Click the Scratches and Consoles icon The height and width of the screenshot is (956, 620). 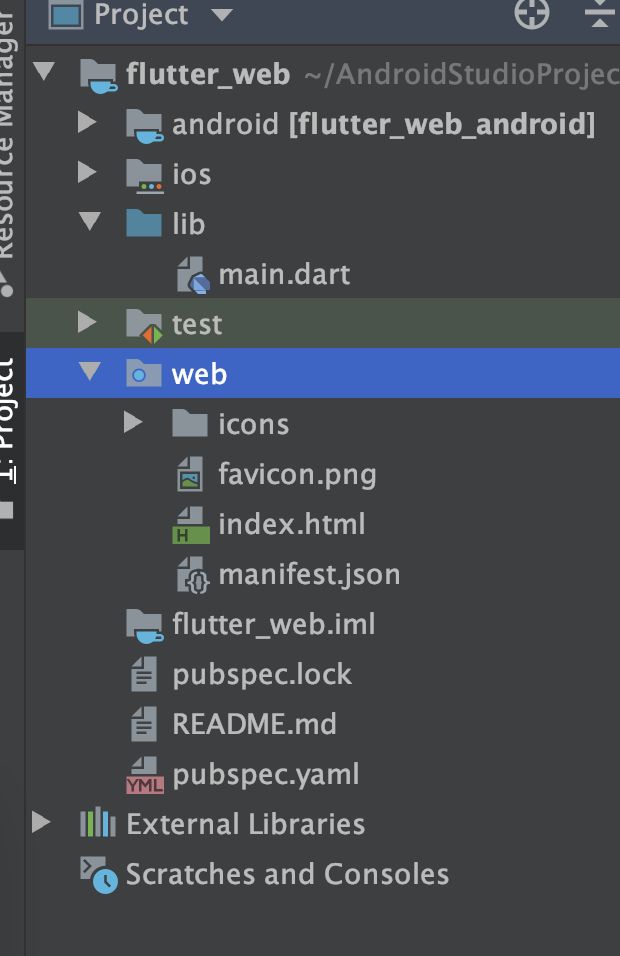(99, 875)
